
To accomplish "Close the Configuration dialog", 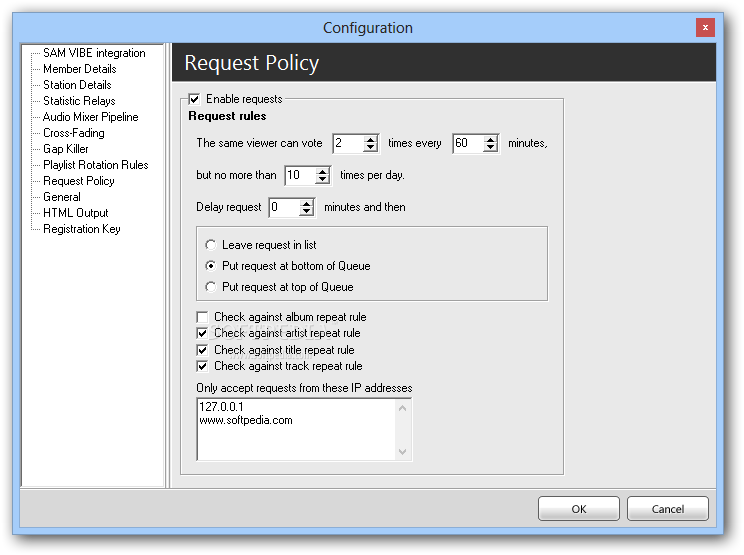I will (x=705, y=28).
